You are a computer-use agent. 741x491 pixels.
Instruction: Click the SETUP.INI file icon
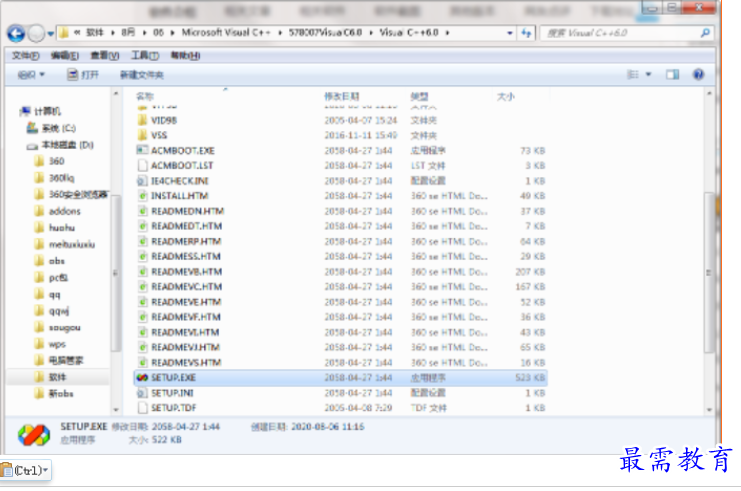142,393
